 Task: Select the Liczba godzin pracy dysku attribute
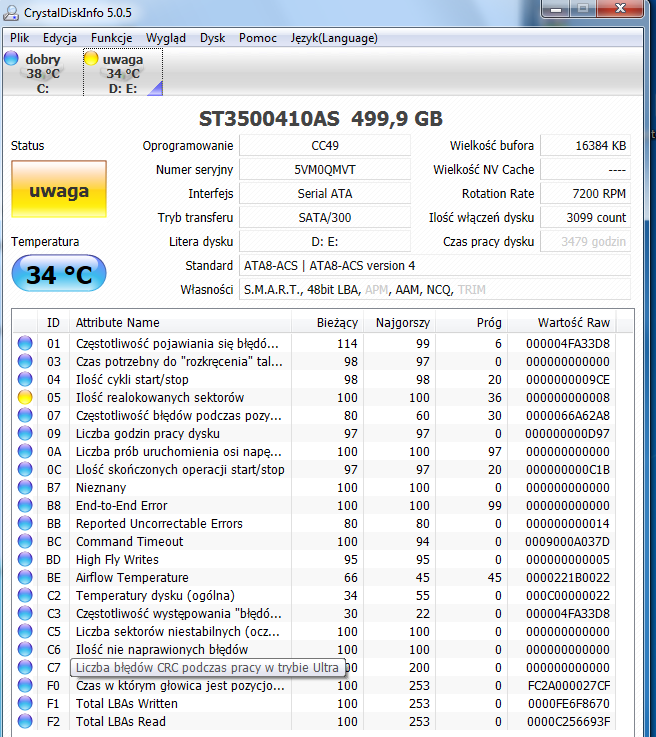pyautogui.click(x=148, y=433)
